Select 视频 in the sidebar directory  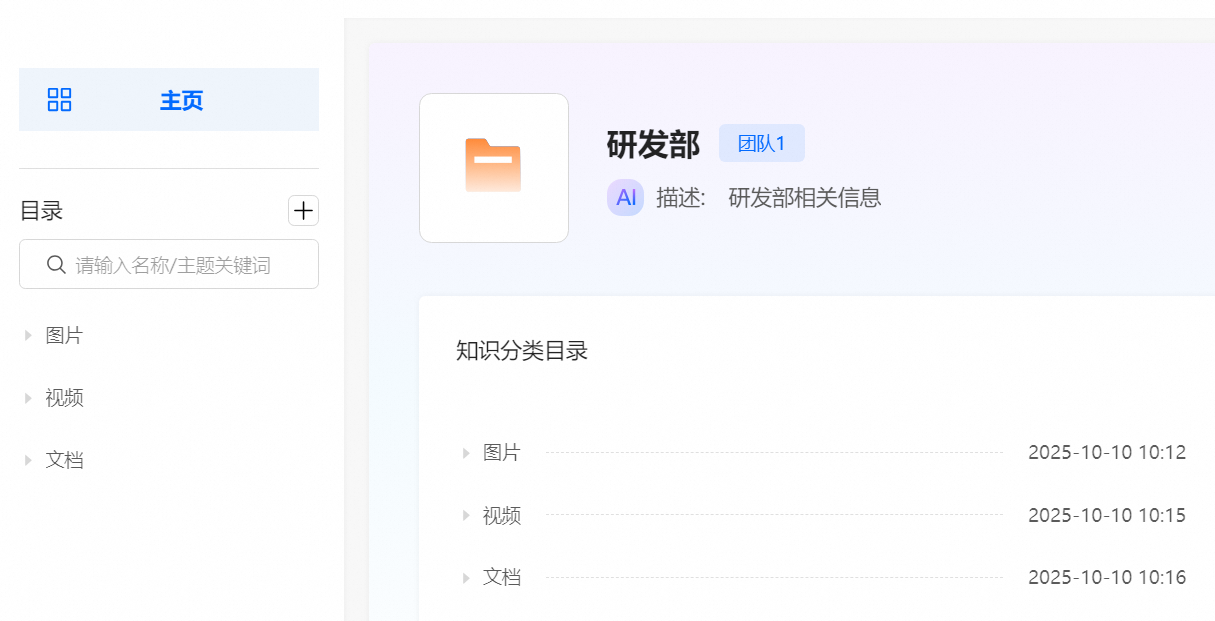(64, 398)
